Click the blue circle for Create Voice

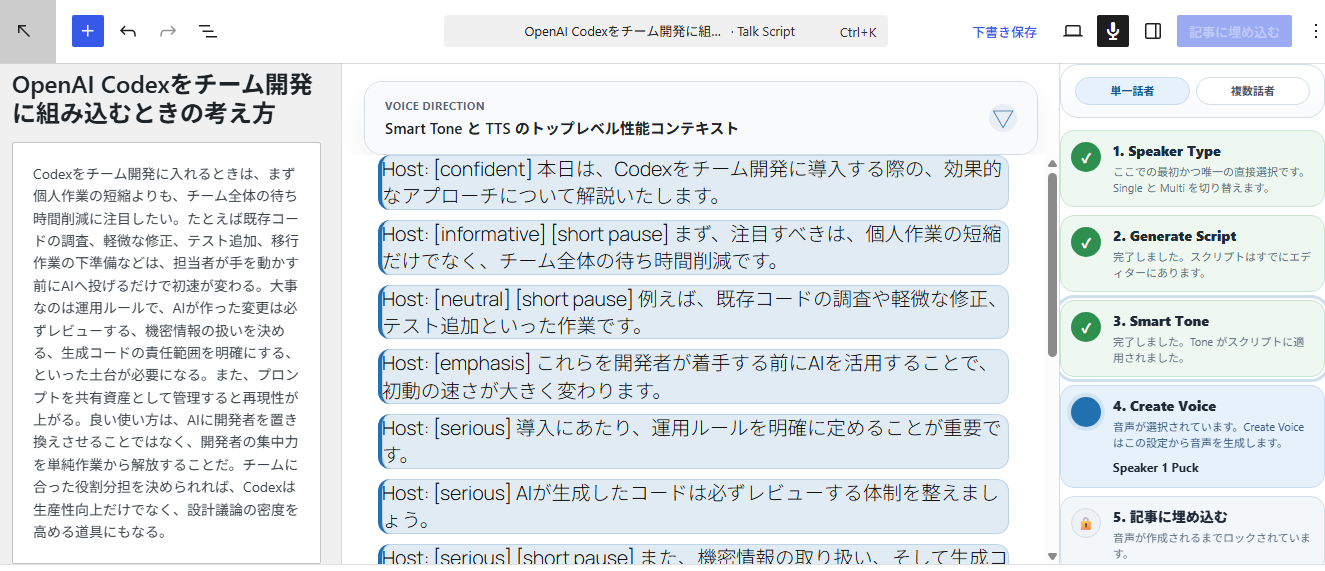(1085, 412)
